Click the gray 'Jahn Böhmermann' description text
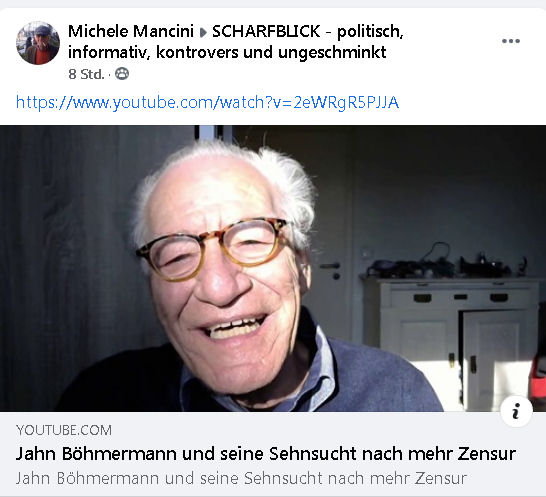Image resolution: width=546 pixels, height=497 pixels. [x=241, y=478]
